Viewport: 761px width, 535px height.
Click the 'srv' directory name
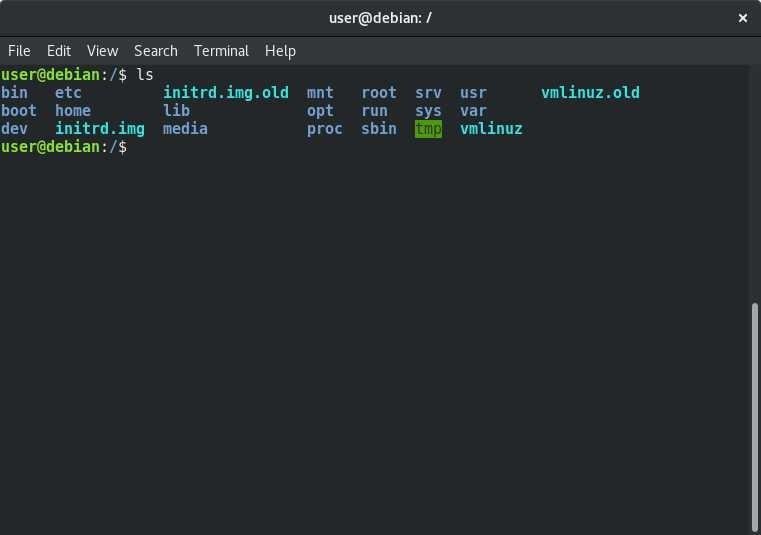[428, 93]
